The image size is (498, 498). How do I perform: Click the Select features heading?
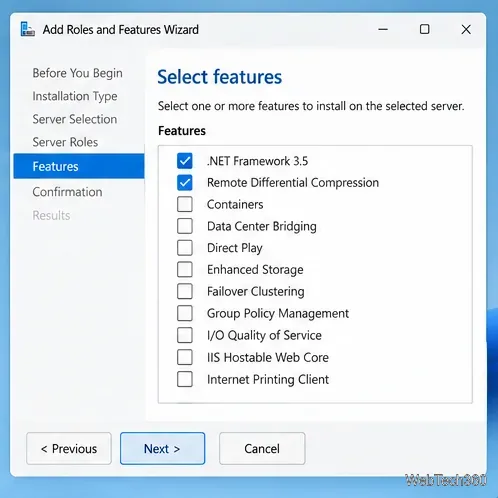coord(219,77)
